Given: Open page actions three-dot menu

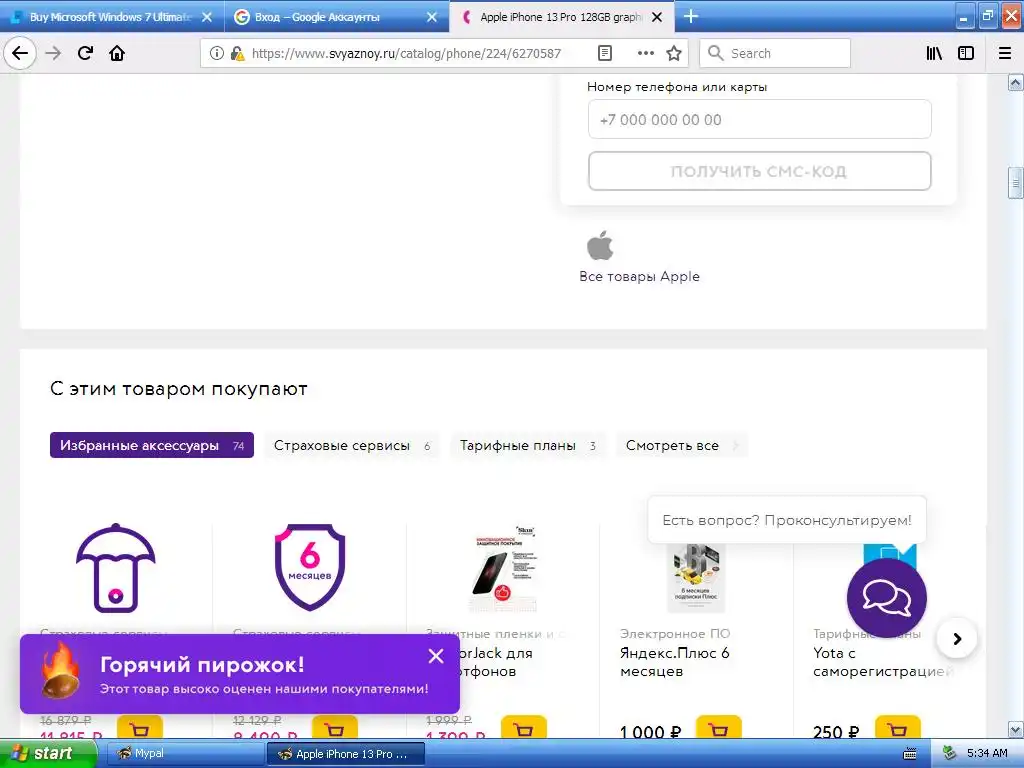Looking at the screenshot, I should 645,53.
